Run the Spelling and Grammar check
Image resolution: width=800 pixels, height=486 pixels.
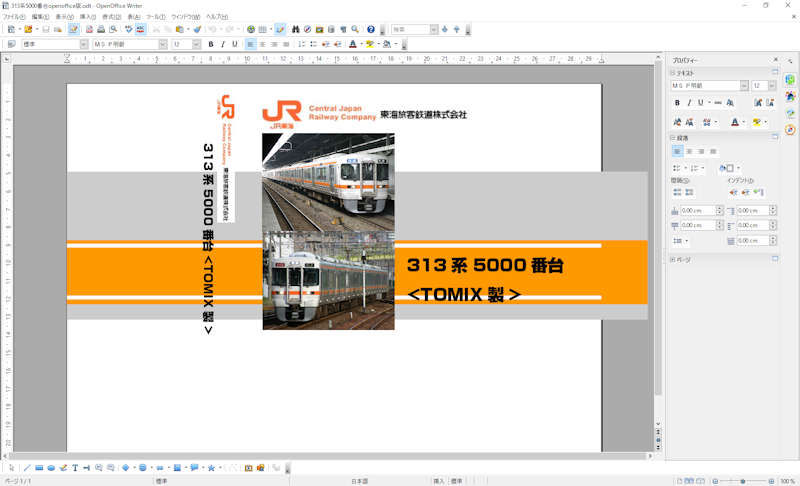tap(129, 30)
